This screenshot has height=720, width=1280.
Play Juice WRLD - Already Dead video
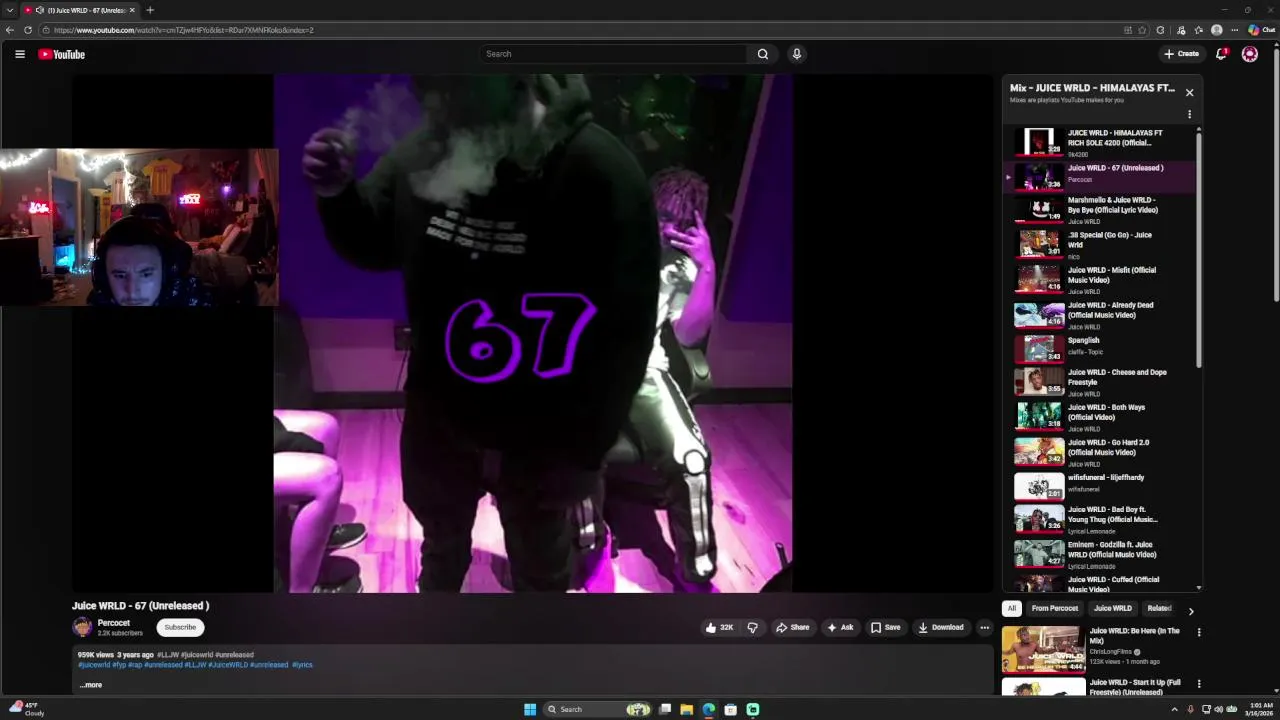point(1100,315)
